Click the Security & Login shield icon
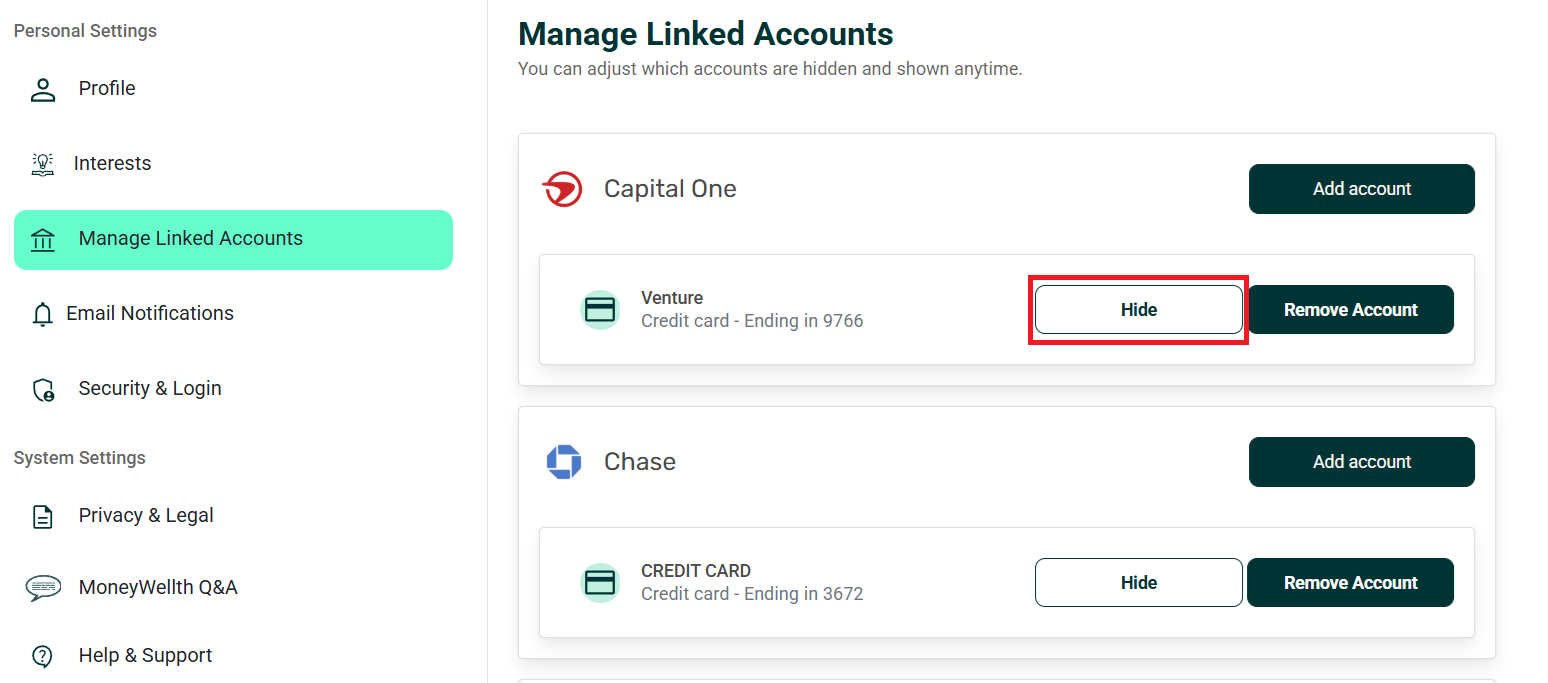 (x=43, y=389)
